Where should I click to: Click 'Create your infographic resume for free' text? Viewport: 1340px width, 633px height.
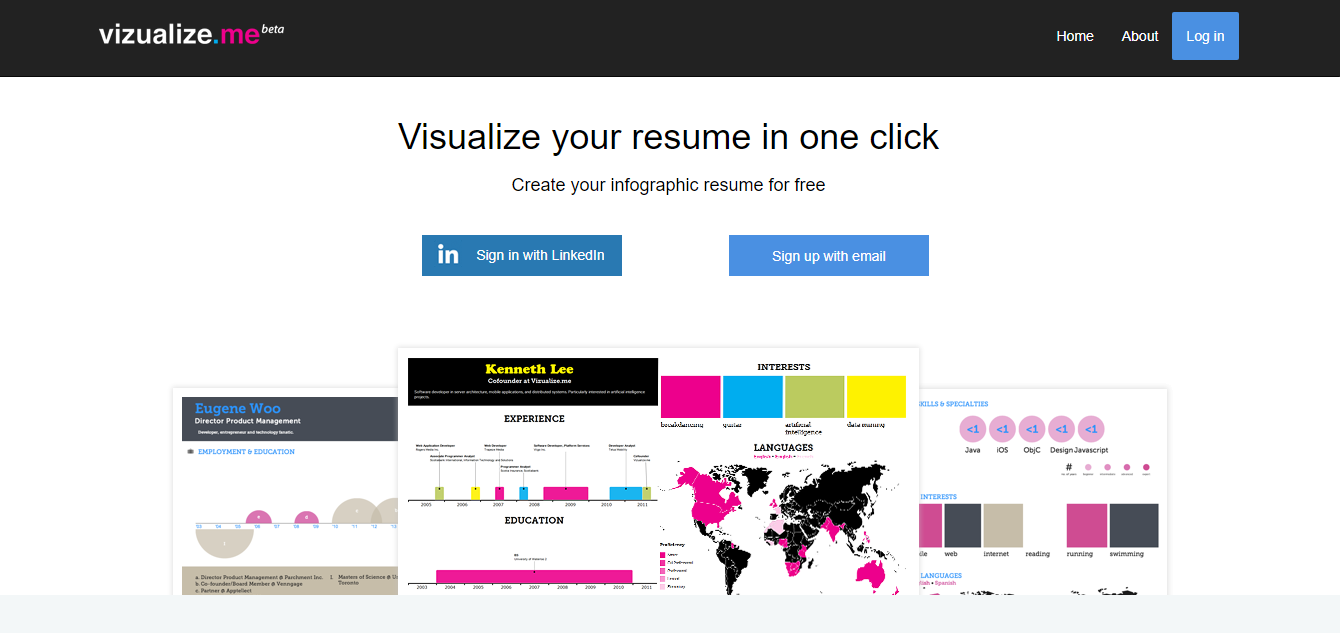669,185
